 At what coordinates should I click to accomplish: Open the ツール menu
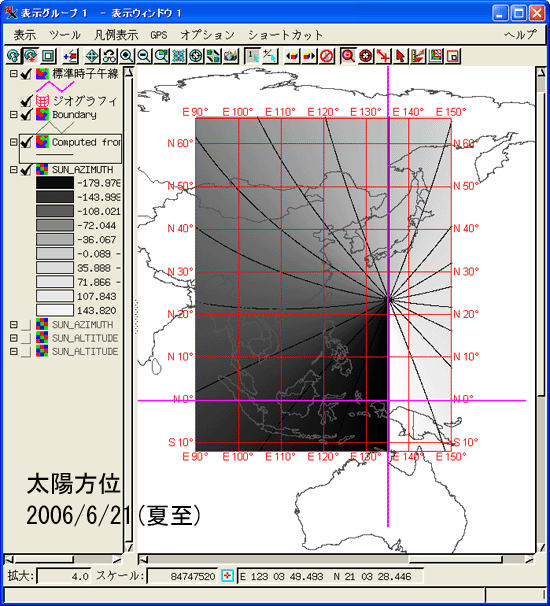(x=65, y=35)
